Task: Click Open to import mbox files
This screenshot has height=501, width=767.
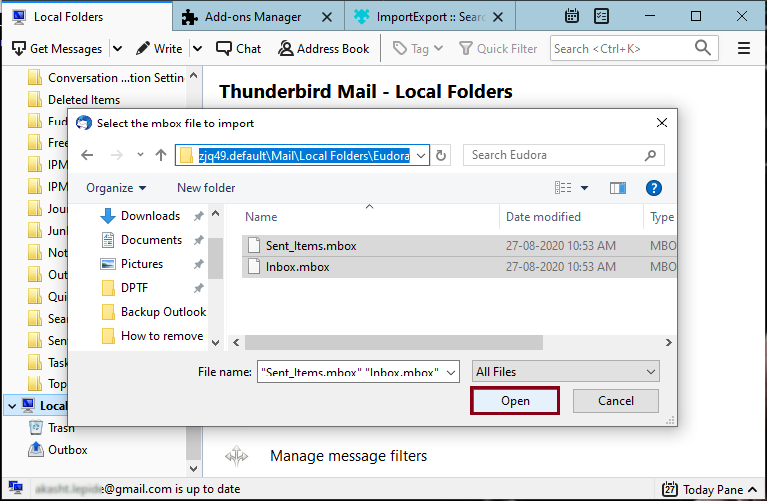Action: click(x=515, y=401)
